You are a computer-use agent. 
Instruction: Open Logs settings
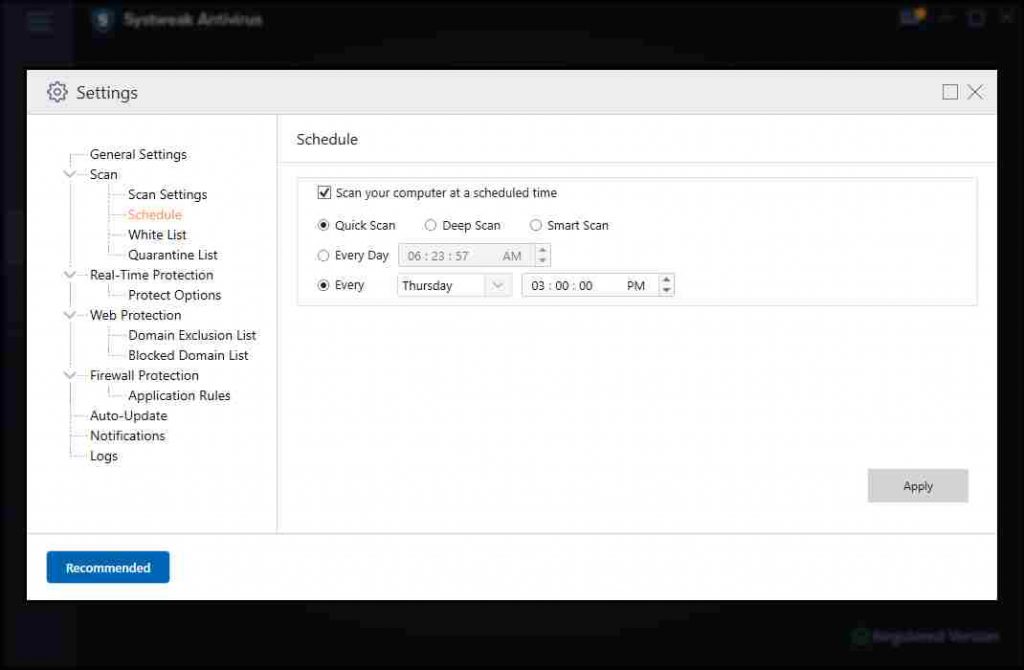(x=104, y=456)
